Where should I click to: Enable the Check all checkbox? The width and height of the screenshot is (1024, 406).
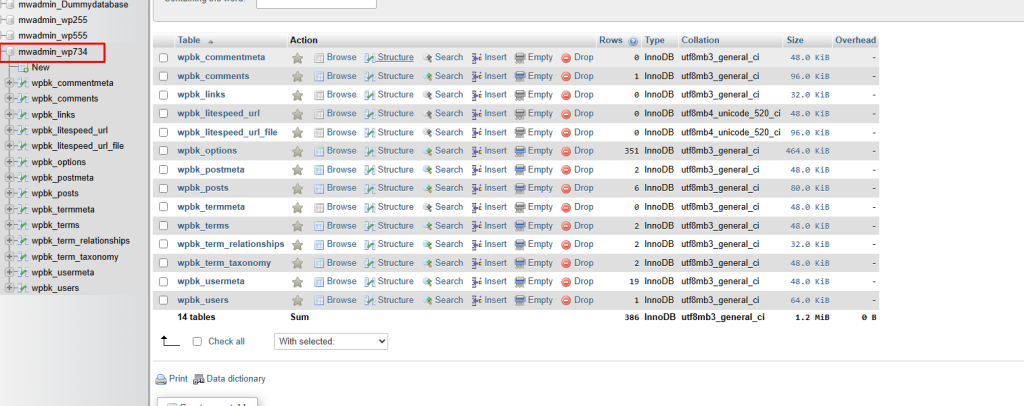click(x=197, y=341)
